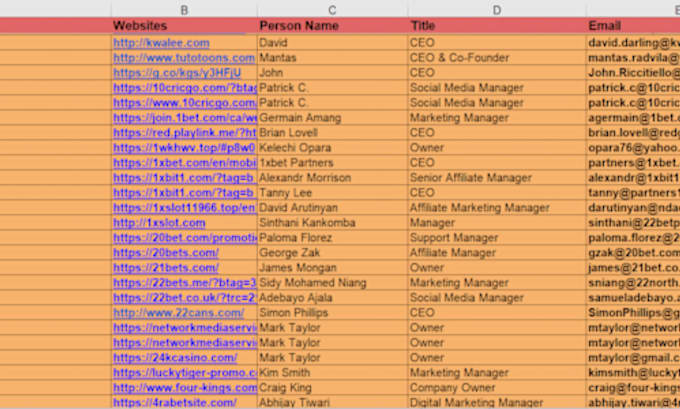Open the http://1xslot.com link
The width and height of the screenshot is (680, 409).
tap(159, 222)
